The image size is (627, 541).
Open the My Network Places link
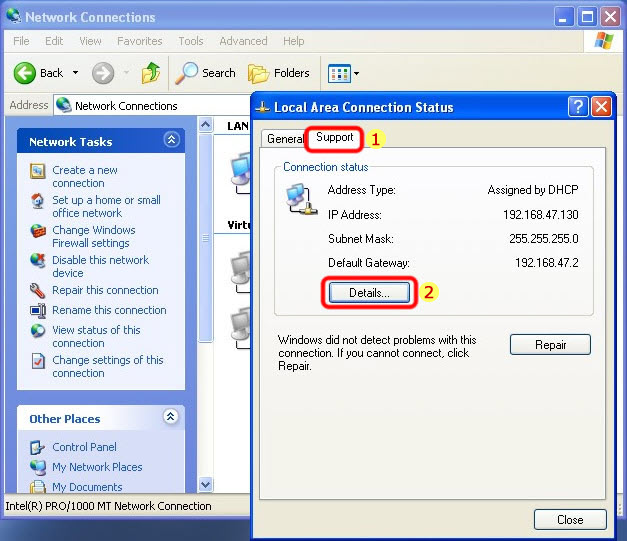97,467
